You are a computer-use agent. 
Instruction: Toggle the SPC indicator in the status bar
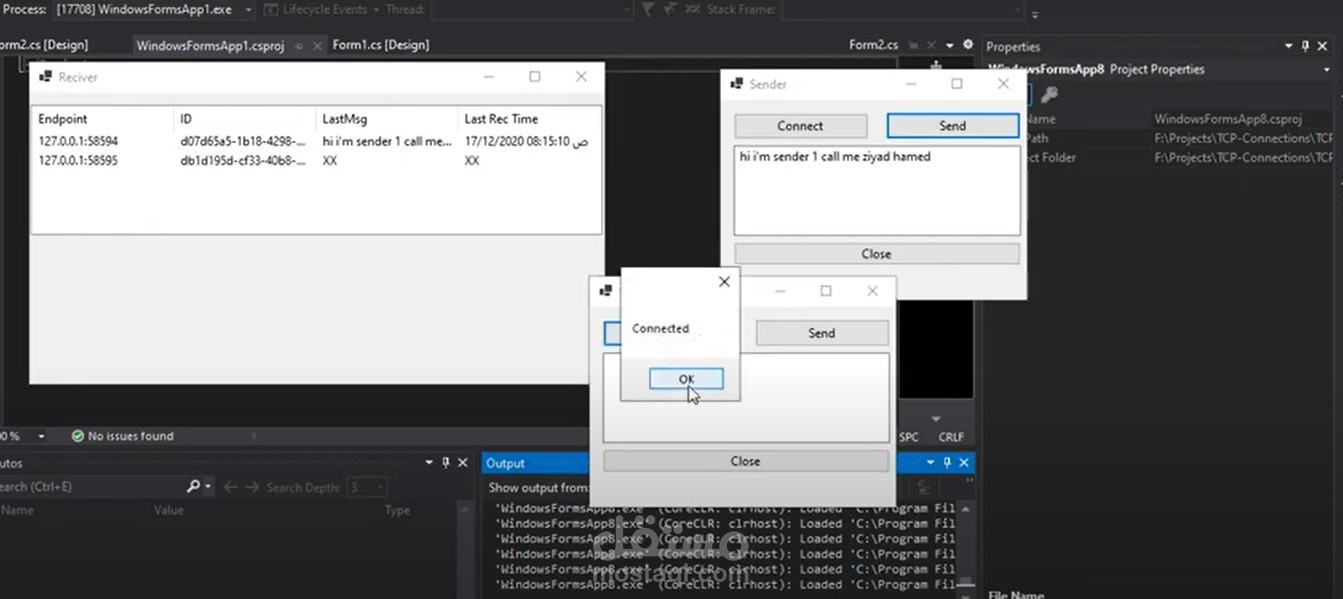tap(908, 436)
